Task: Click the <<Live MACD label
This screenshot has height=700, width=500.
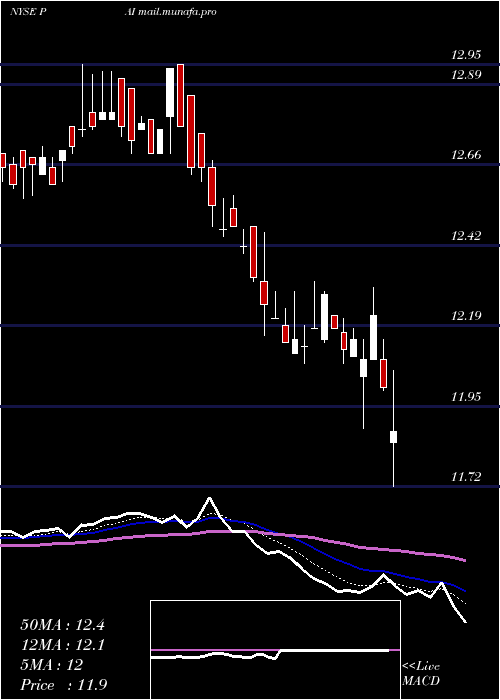Action: 421,674
